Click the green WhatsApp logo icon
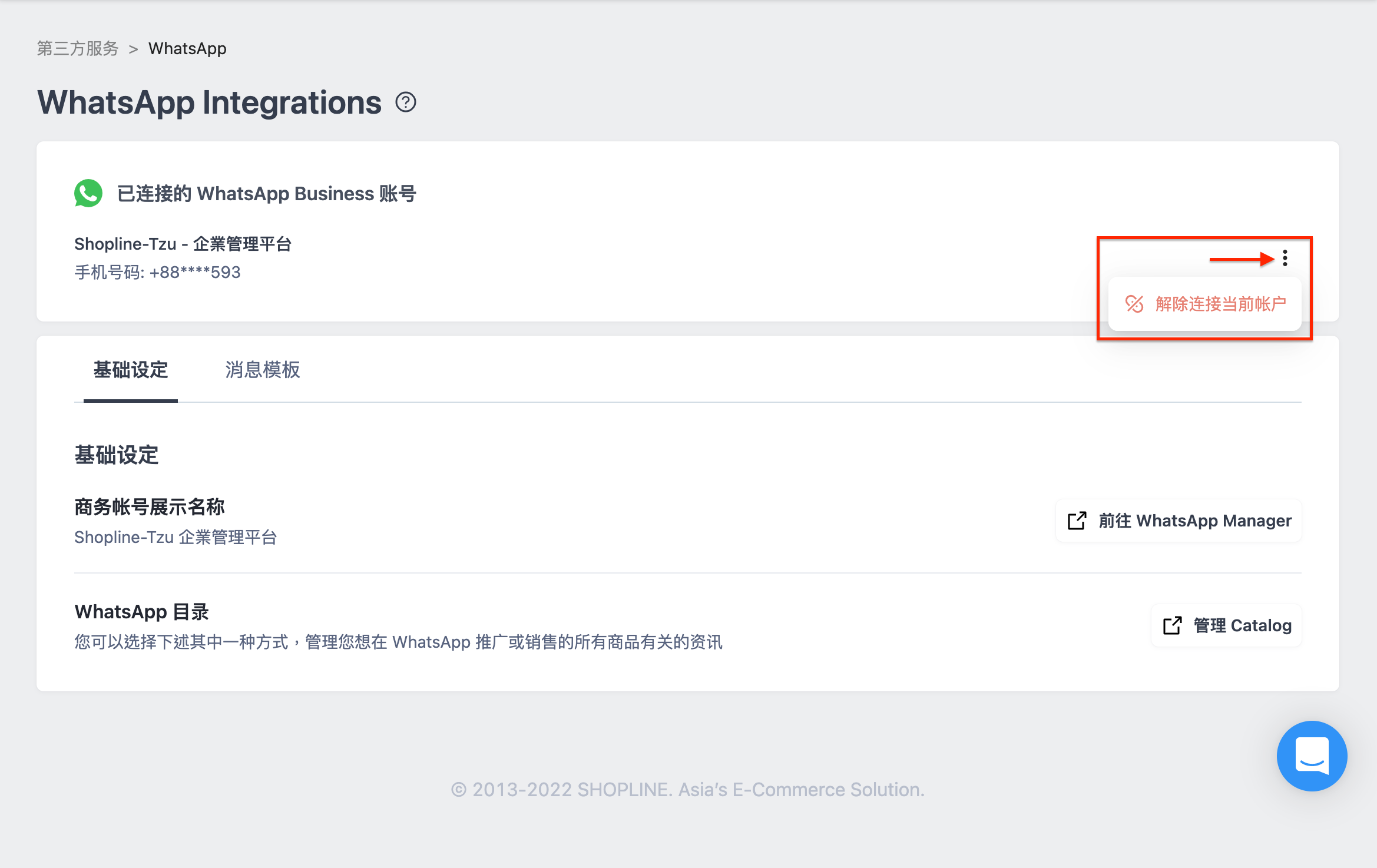 click(88, 193)
